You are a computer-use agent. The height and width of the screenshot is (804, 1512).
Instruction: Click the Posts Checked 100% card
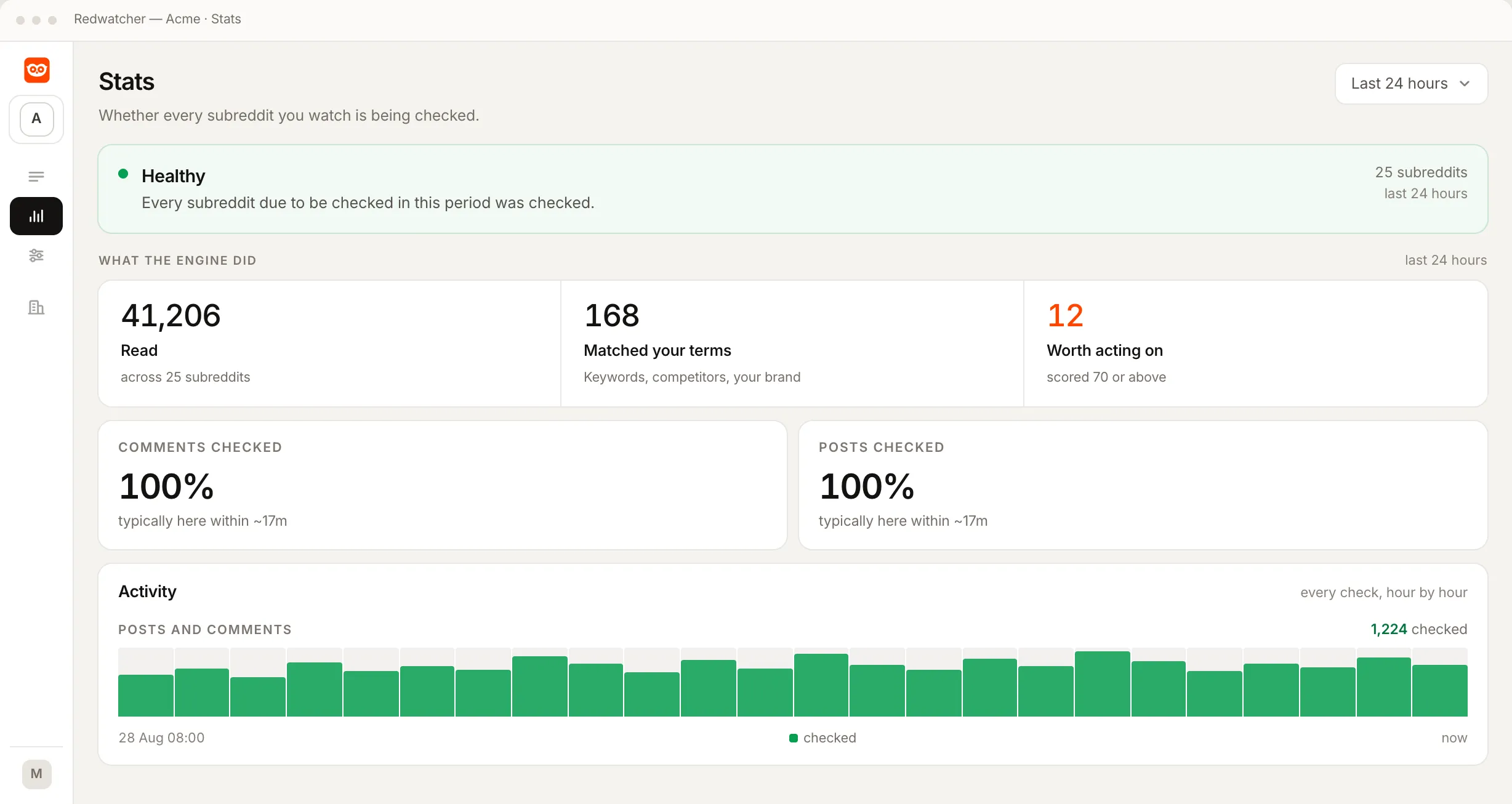(x=1143, y=485)
